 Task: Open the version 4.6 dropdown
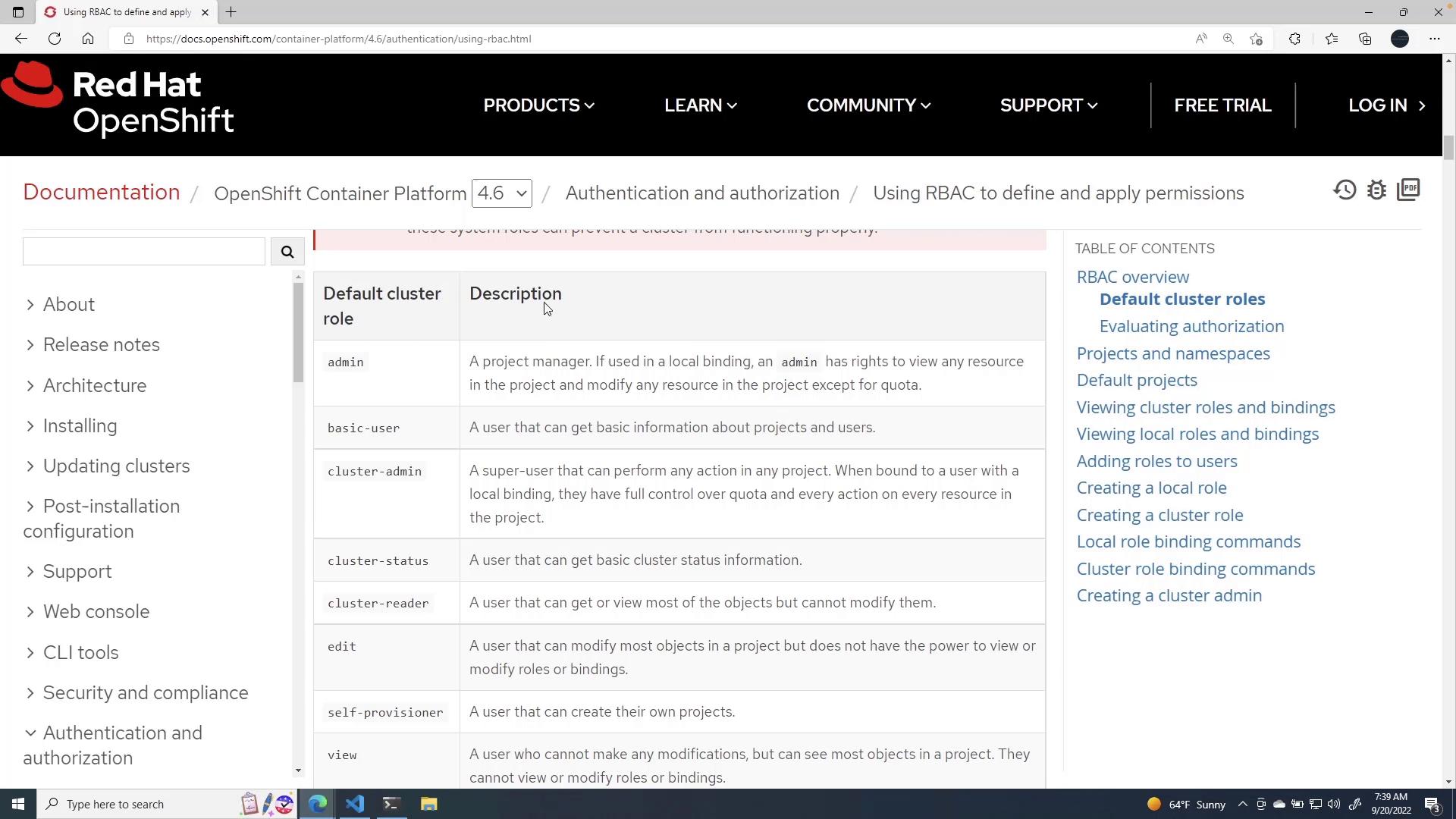tap(502, 193)
